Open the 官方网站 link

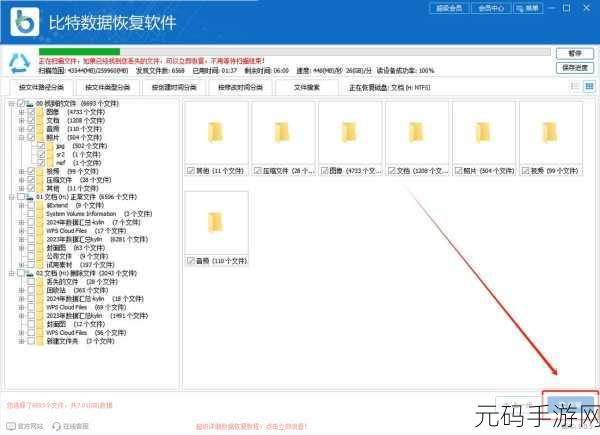pyautogui.click(x=31, y=426)
